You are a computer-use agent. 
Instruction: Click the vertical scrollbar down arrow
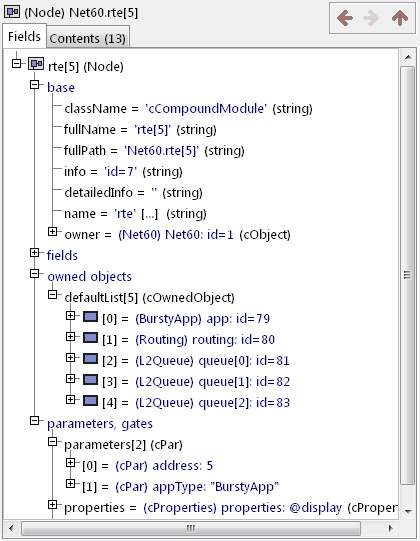click(x=408, y=511)
